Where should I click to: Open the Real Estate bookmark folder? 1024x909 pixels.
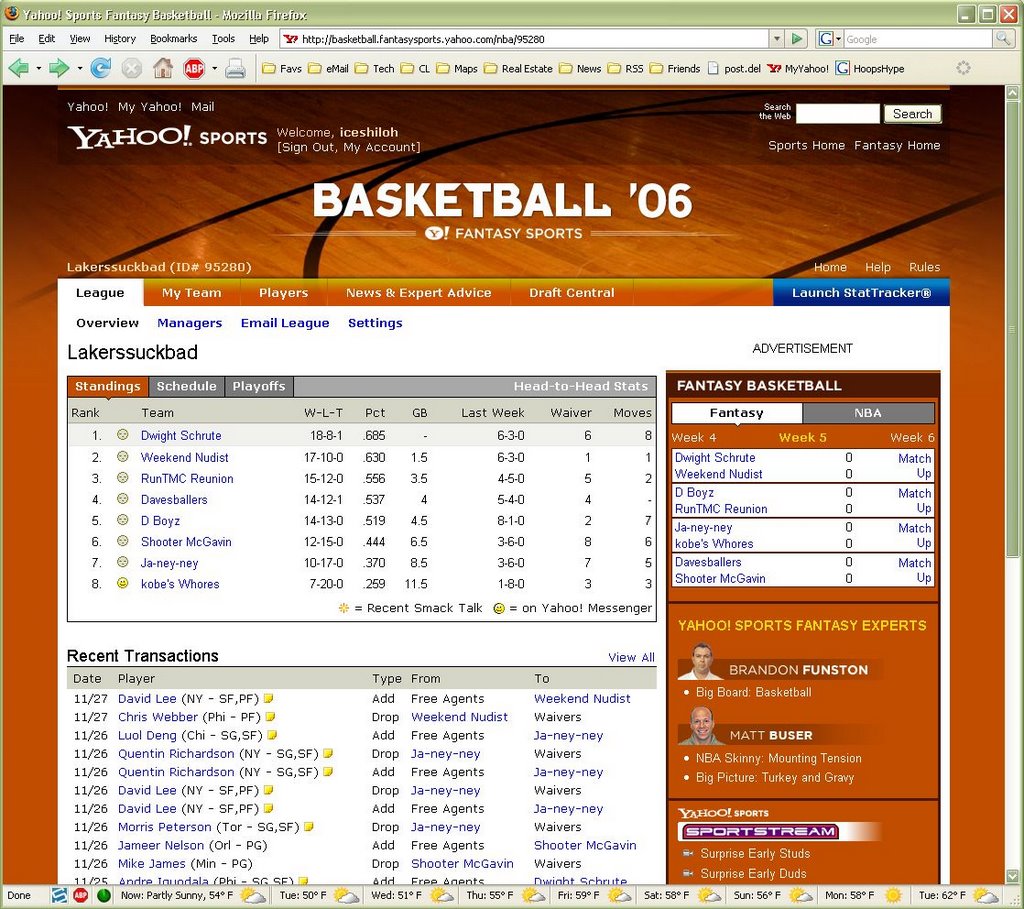[x=519, y=69]
